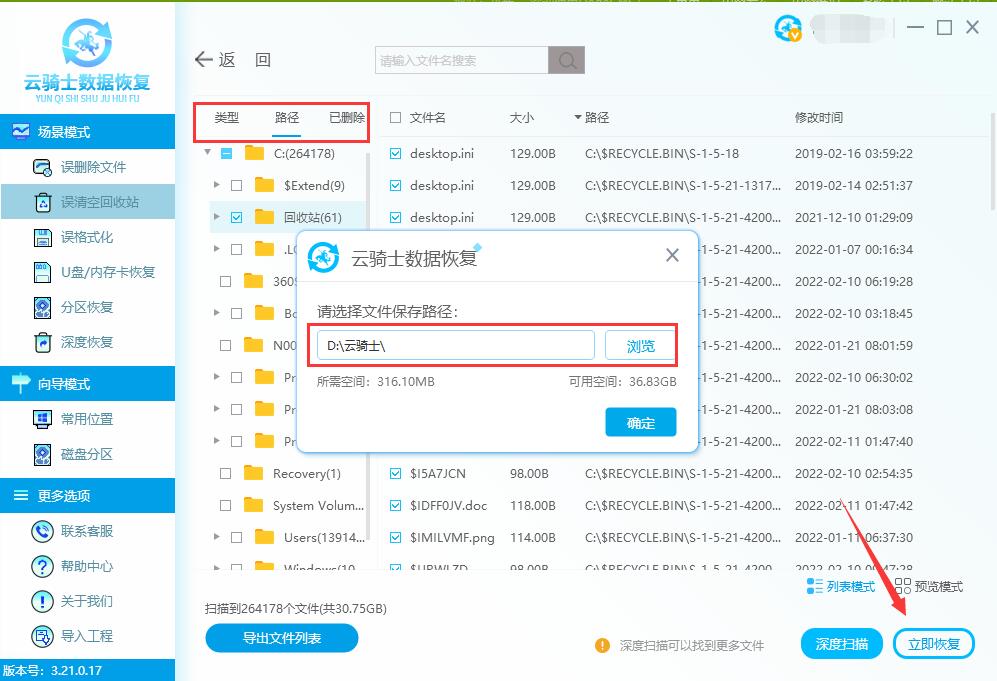Choose the 误格式化 format recovery icon
The height and width of the screenshot is (681, 997).
tap(43, 237)
